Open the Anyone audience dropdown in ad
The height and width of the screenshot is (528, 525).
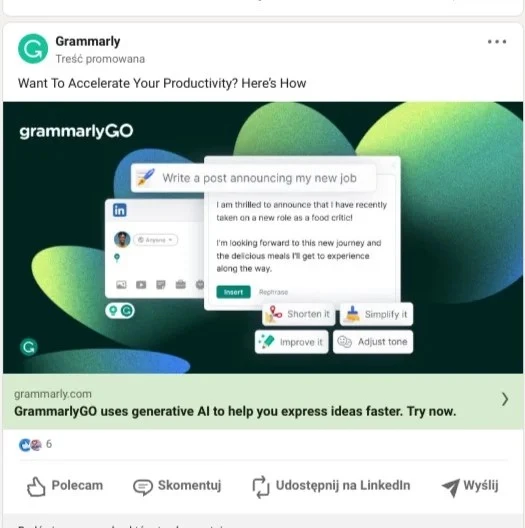tap(156, 240)
